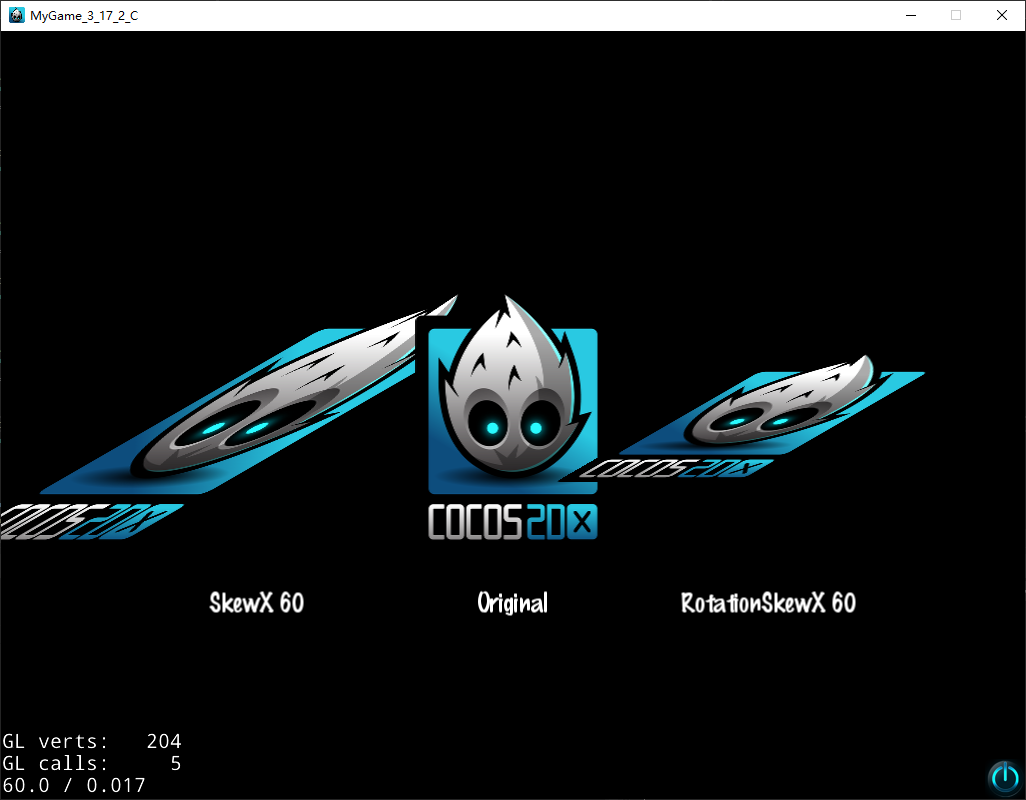
Task: Select the "Original" label
Action: [512, 603]
